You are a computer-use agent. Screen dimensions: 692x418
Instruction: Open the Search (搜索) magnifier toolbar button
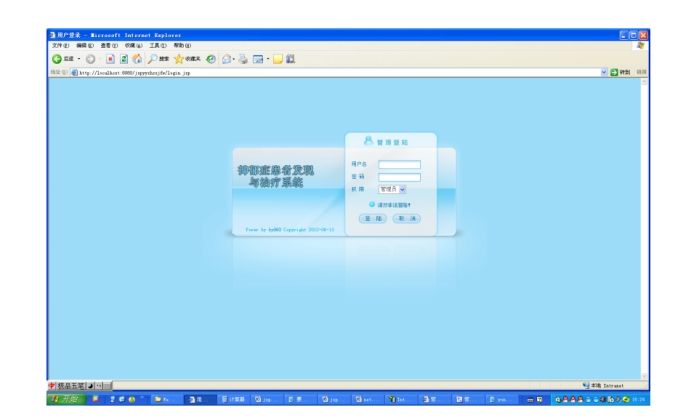click(158, 59)
